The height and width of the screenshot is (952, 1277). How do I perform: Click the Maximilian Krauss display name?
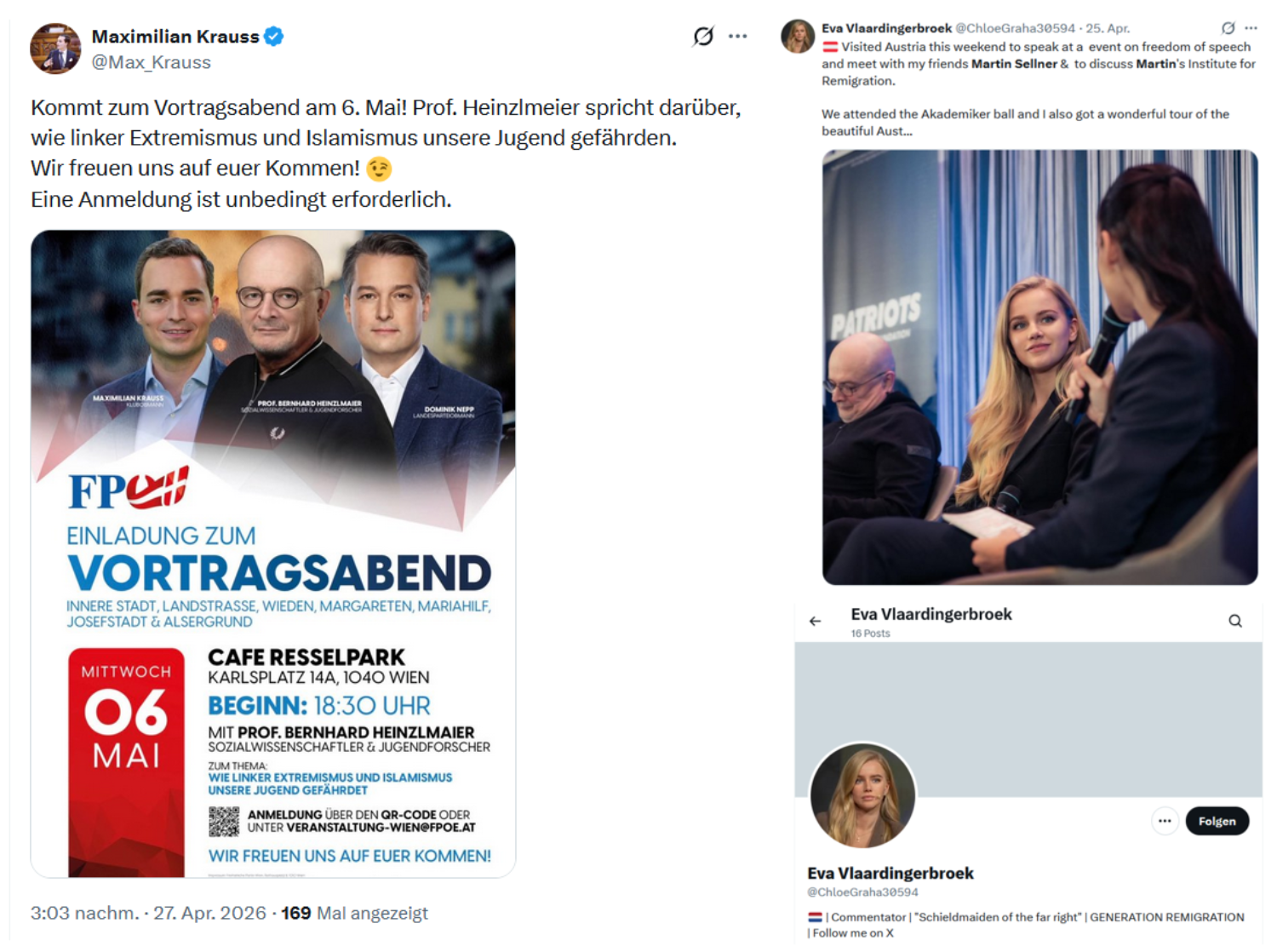(175, 37)
